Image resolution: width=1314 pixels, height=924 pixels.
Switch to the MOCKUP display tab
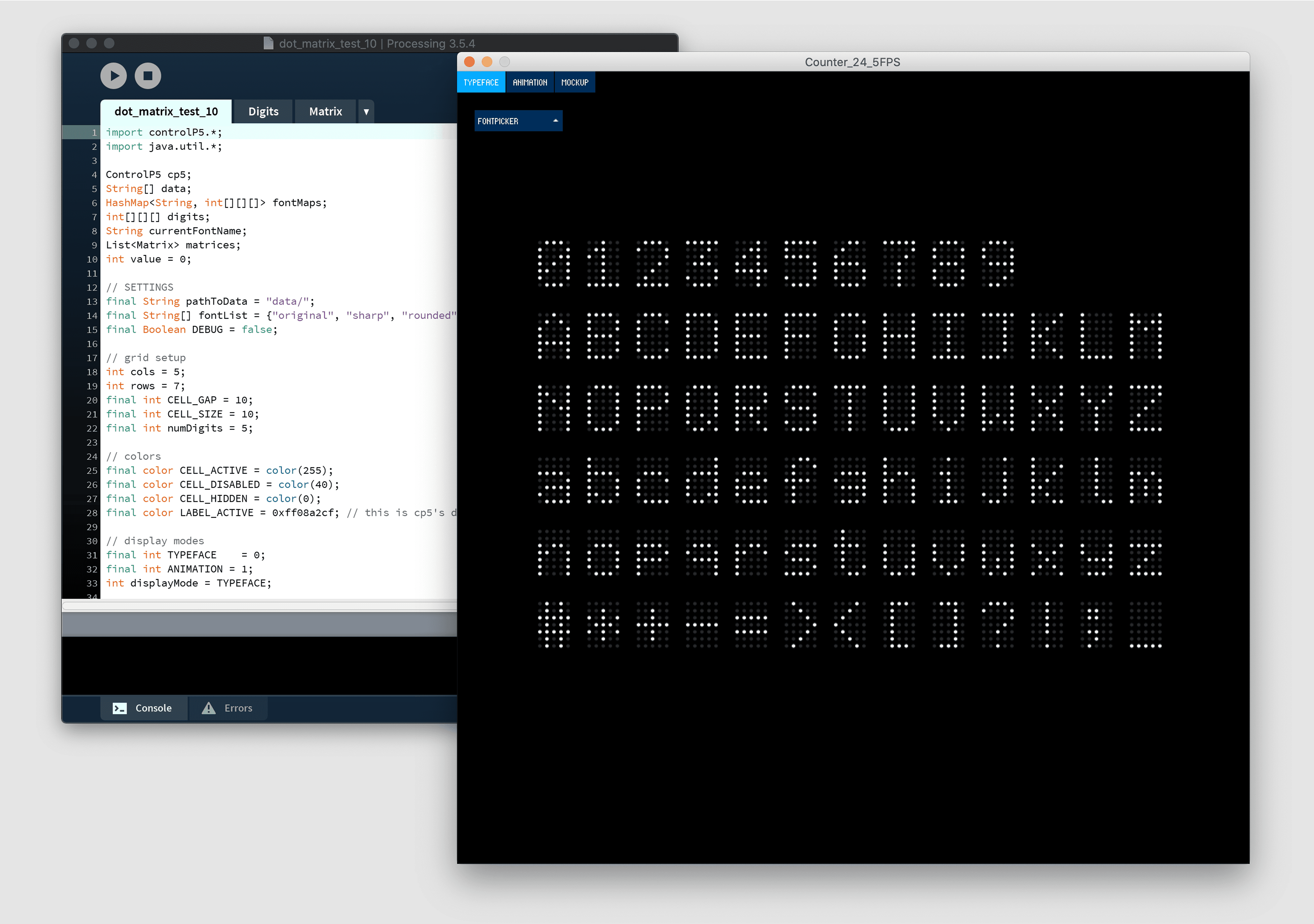(574, 82)
